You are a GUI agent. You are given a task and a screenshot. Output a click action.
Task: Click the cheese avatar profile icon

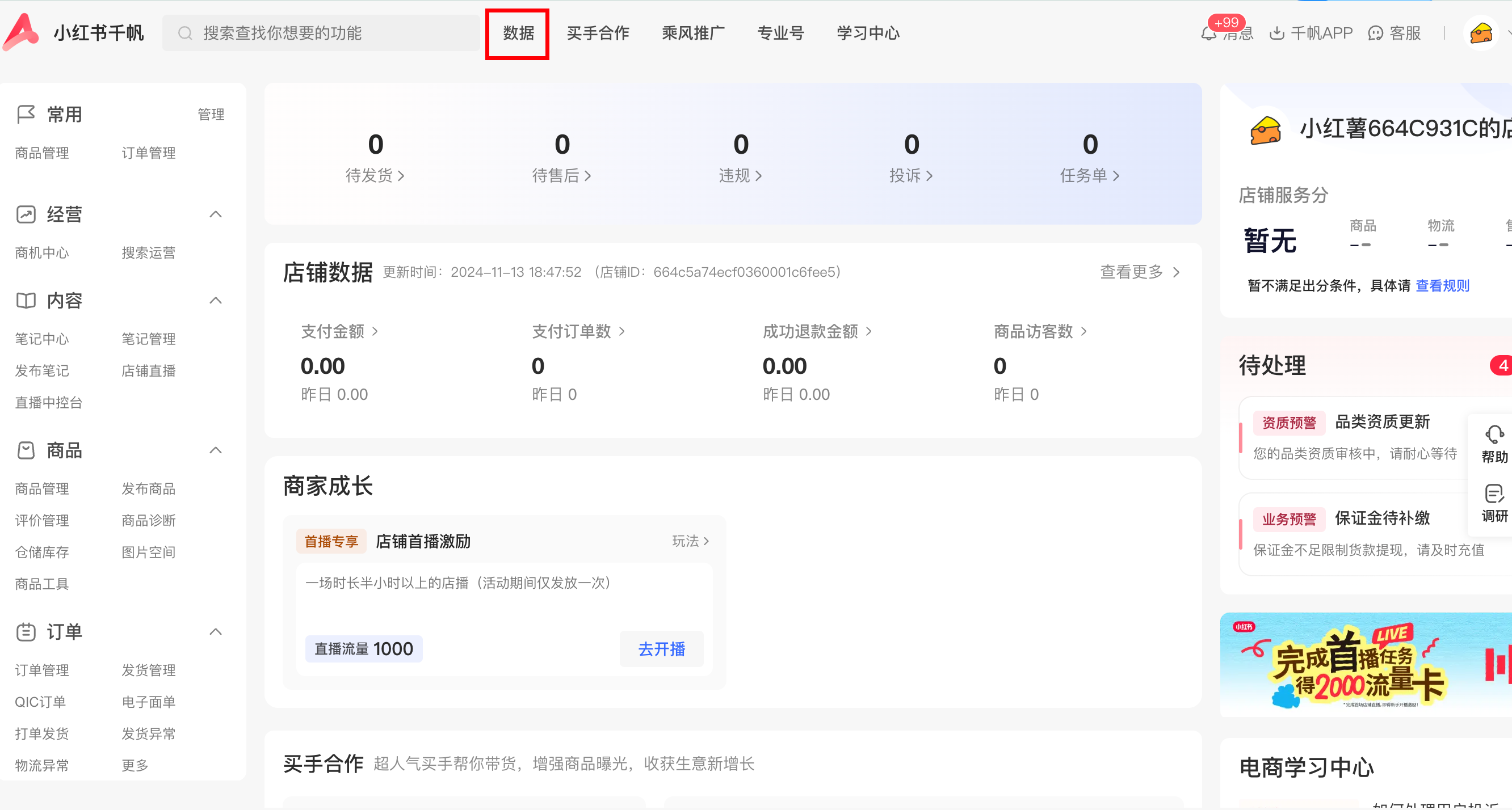tap(1481, 33)
